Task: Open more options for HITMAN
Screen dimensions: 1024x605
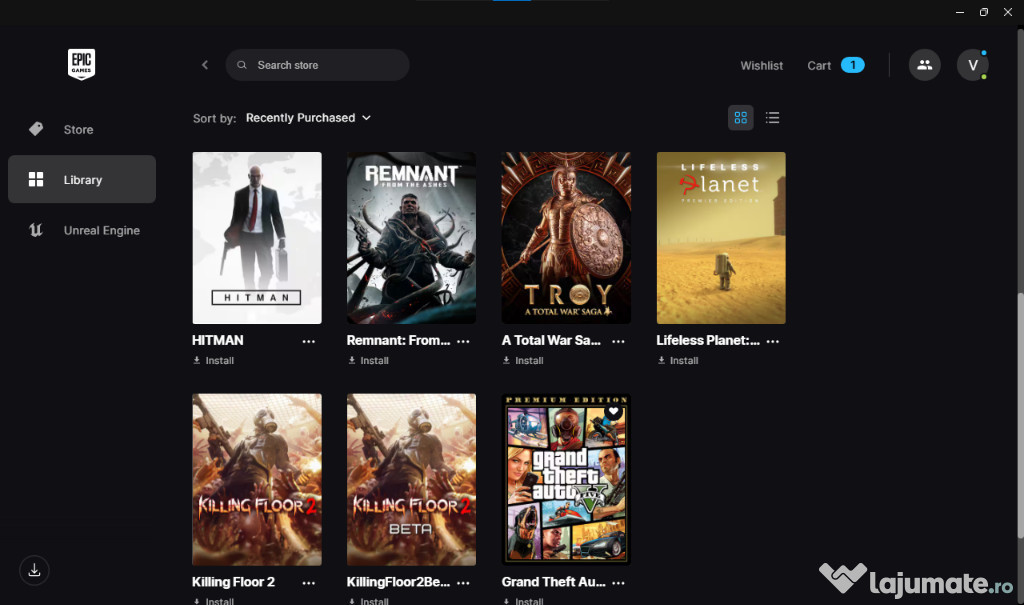Action: (x=309, y=341)
